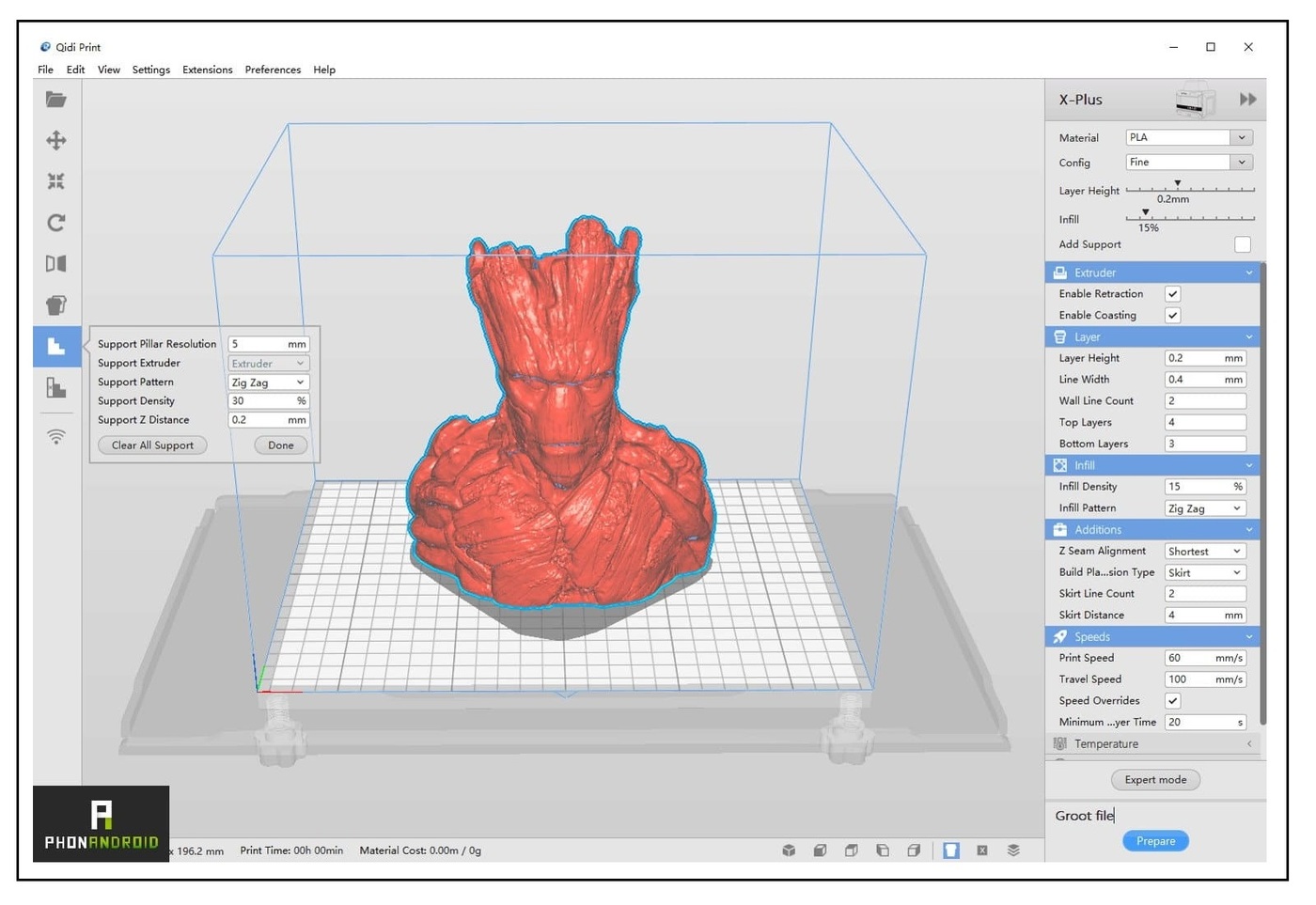
Task: Click the Layer section icon
Action: pos(1060,337)
